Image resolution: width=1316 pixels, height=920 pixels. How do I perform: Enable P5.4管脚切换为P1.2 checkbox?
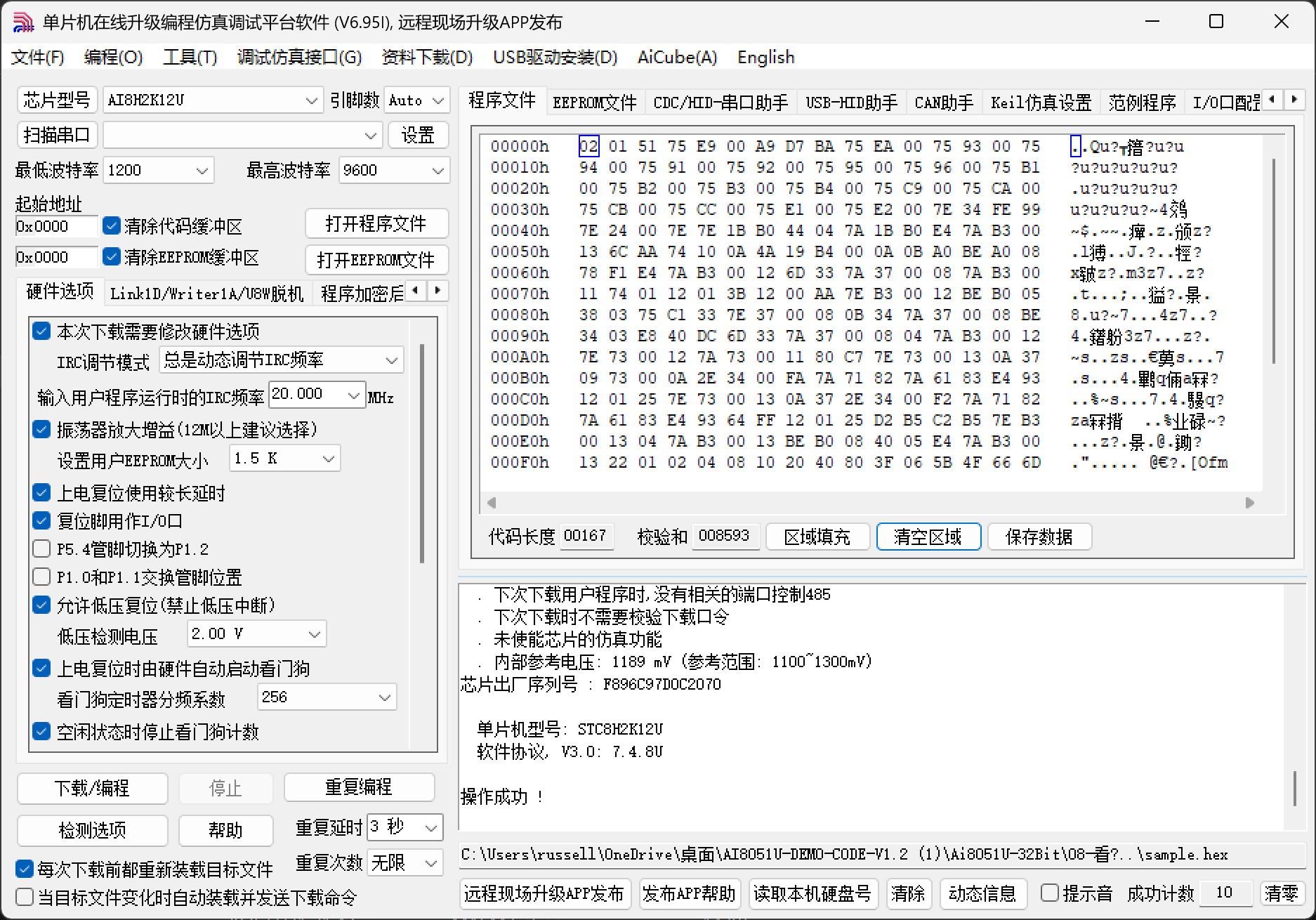click(x=41, y=548)
